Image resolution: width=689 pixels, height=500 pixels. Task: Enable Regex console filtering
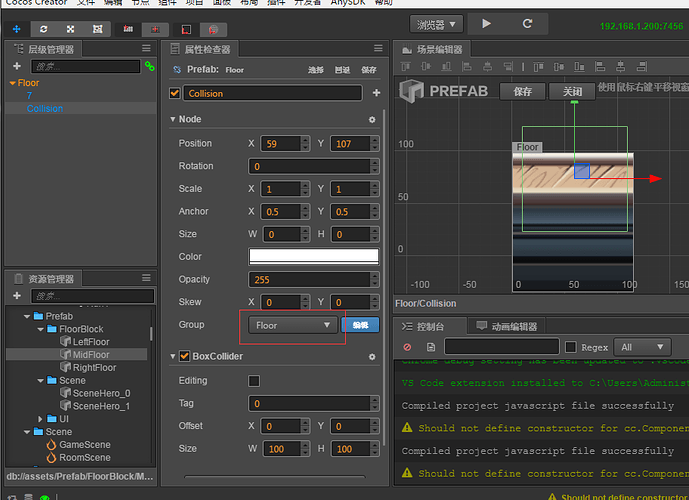click(571, 347)
